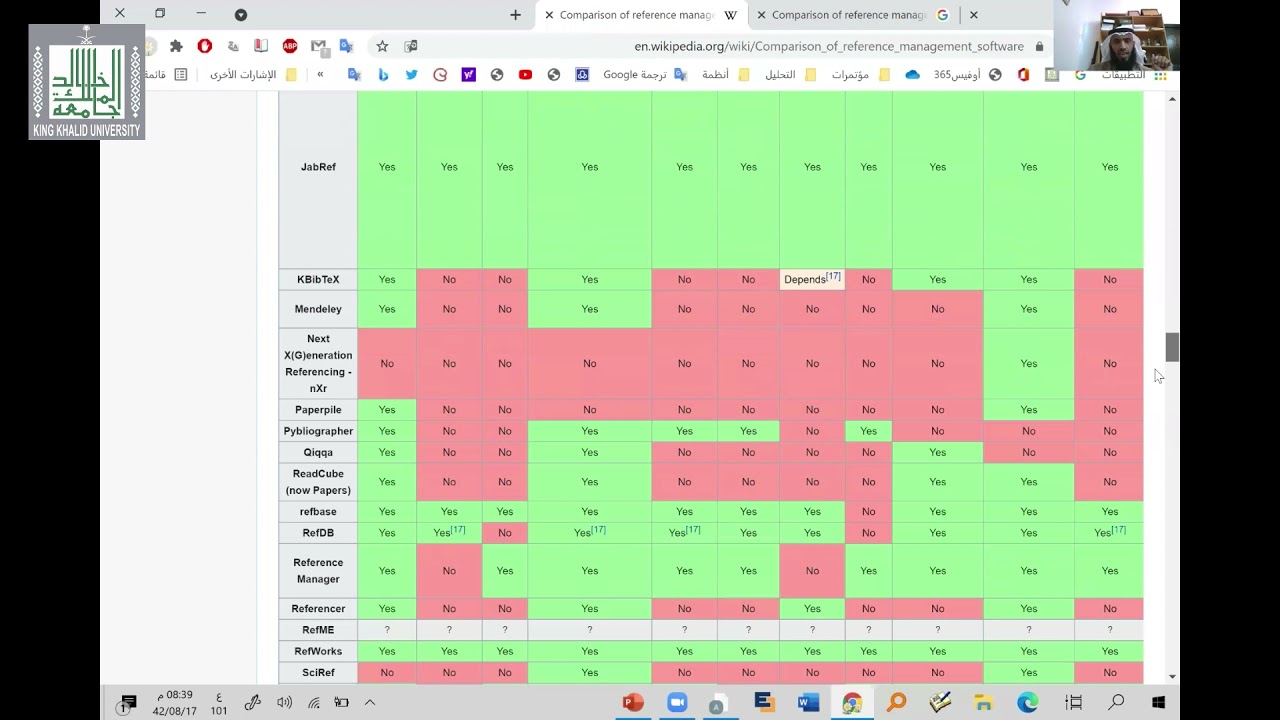Open Word from the taskbar
The image size is (1280, 720).
click(808, 703)
